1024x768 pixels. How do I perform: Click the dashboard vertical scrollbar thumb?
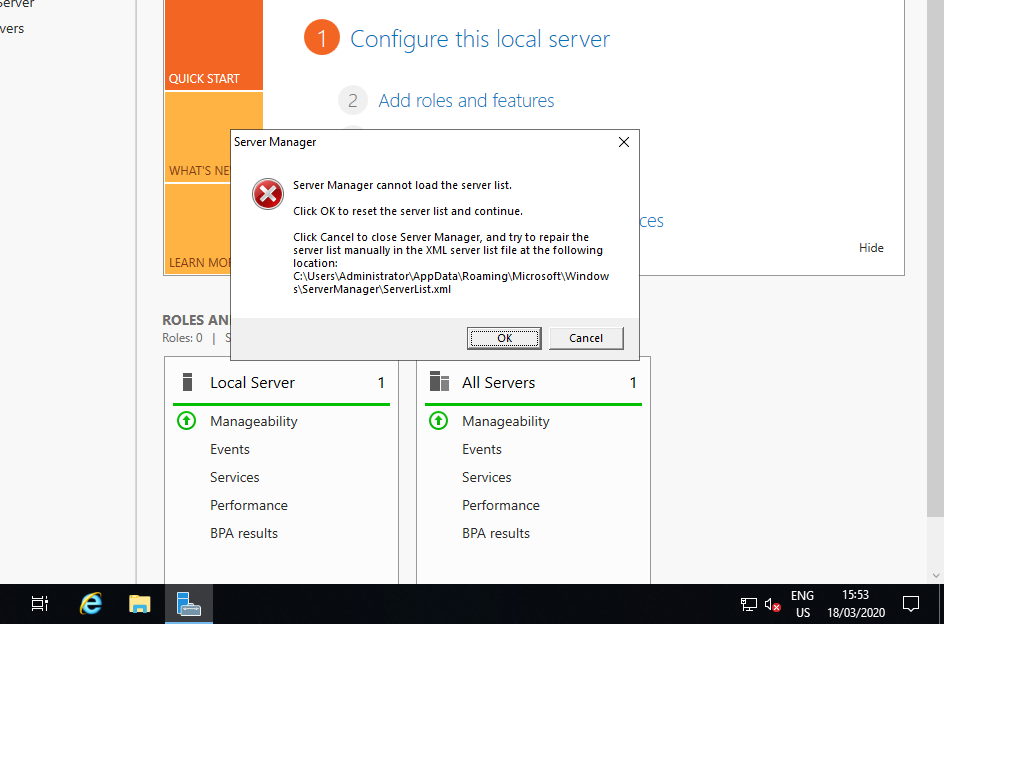pyautogui.click(x=935, y=259)
